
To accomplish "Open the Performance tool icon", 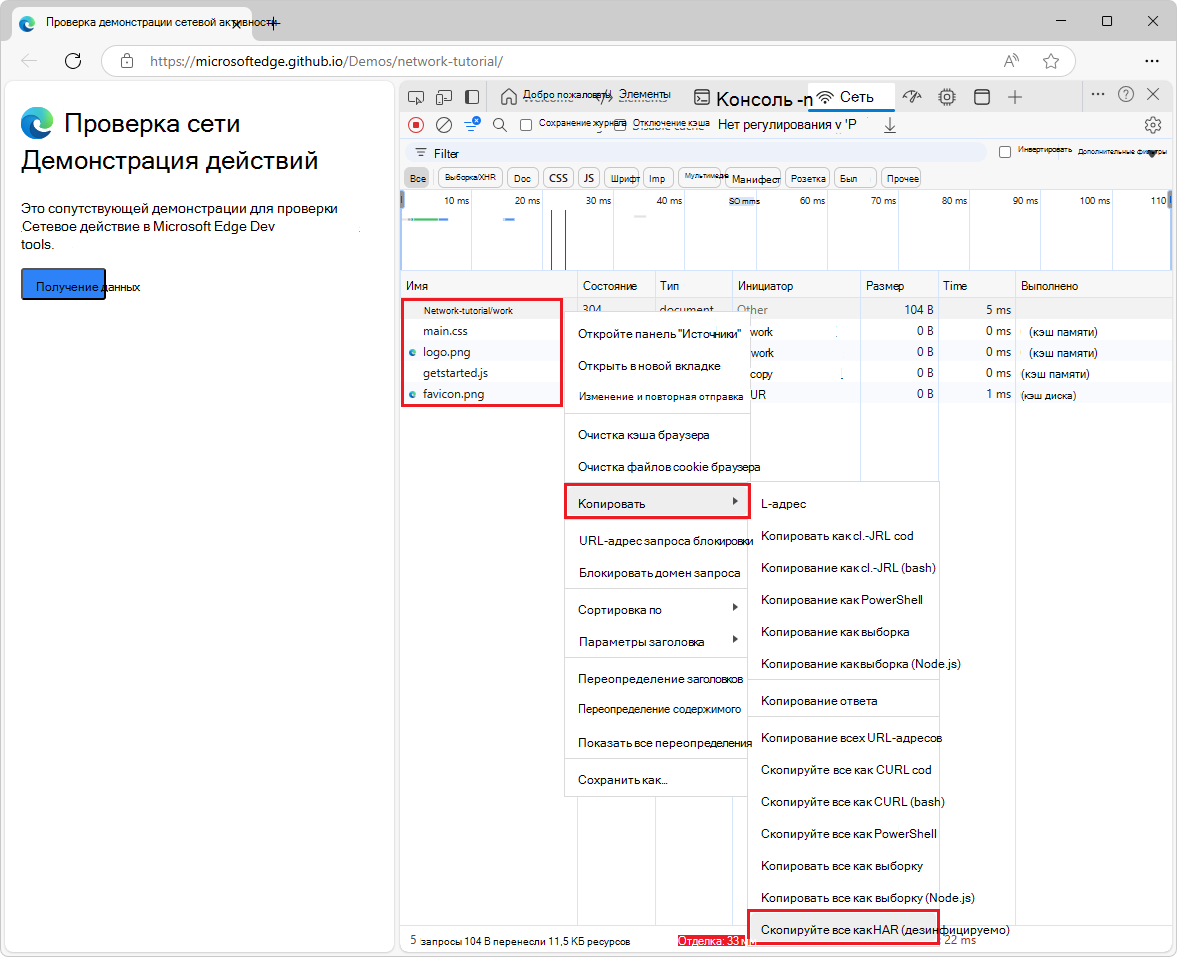I will 911,97.
